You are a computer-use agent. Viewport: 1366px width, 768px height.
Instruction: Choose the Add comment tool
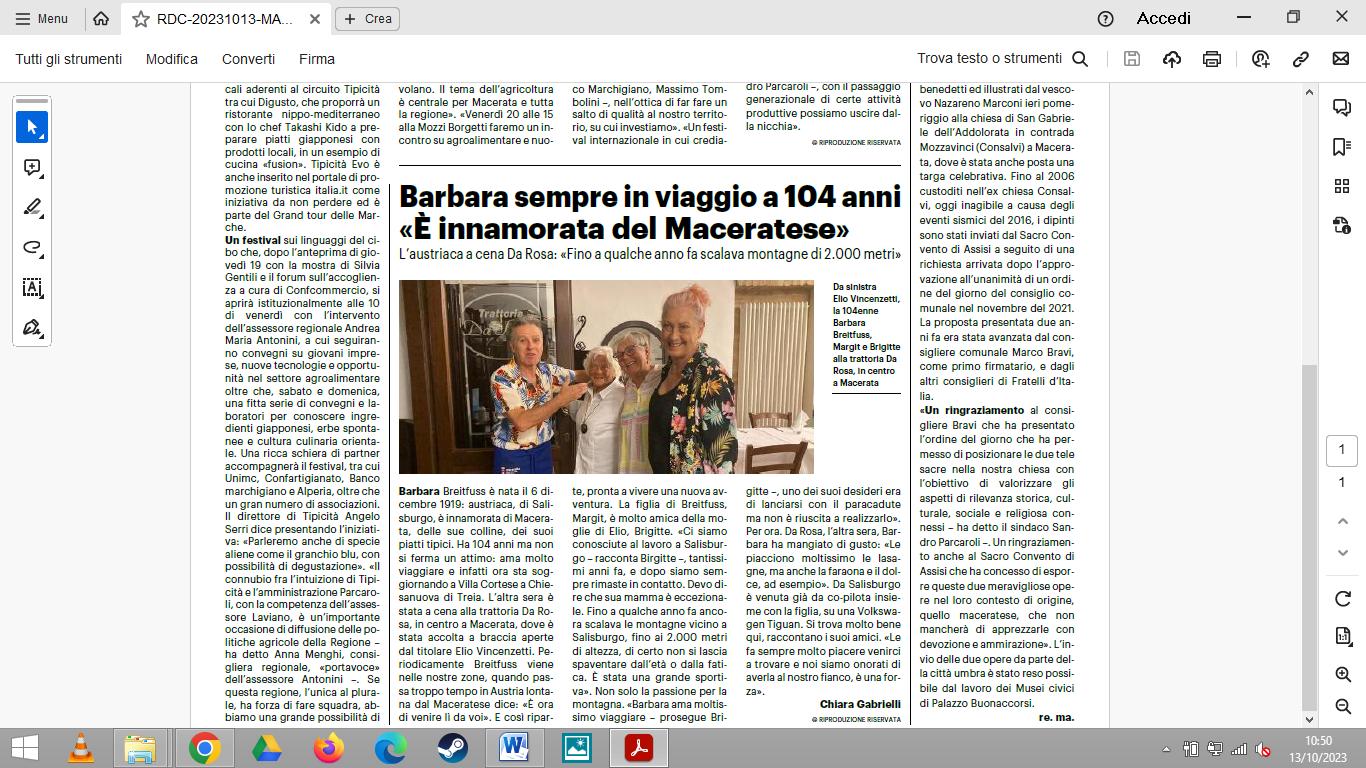[32, 167]
